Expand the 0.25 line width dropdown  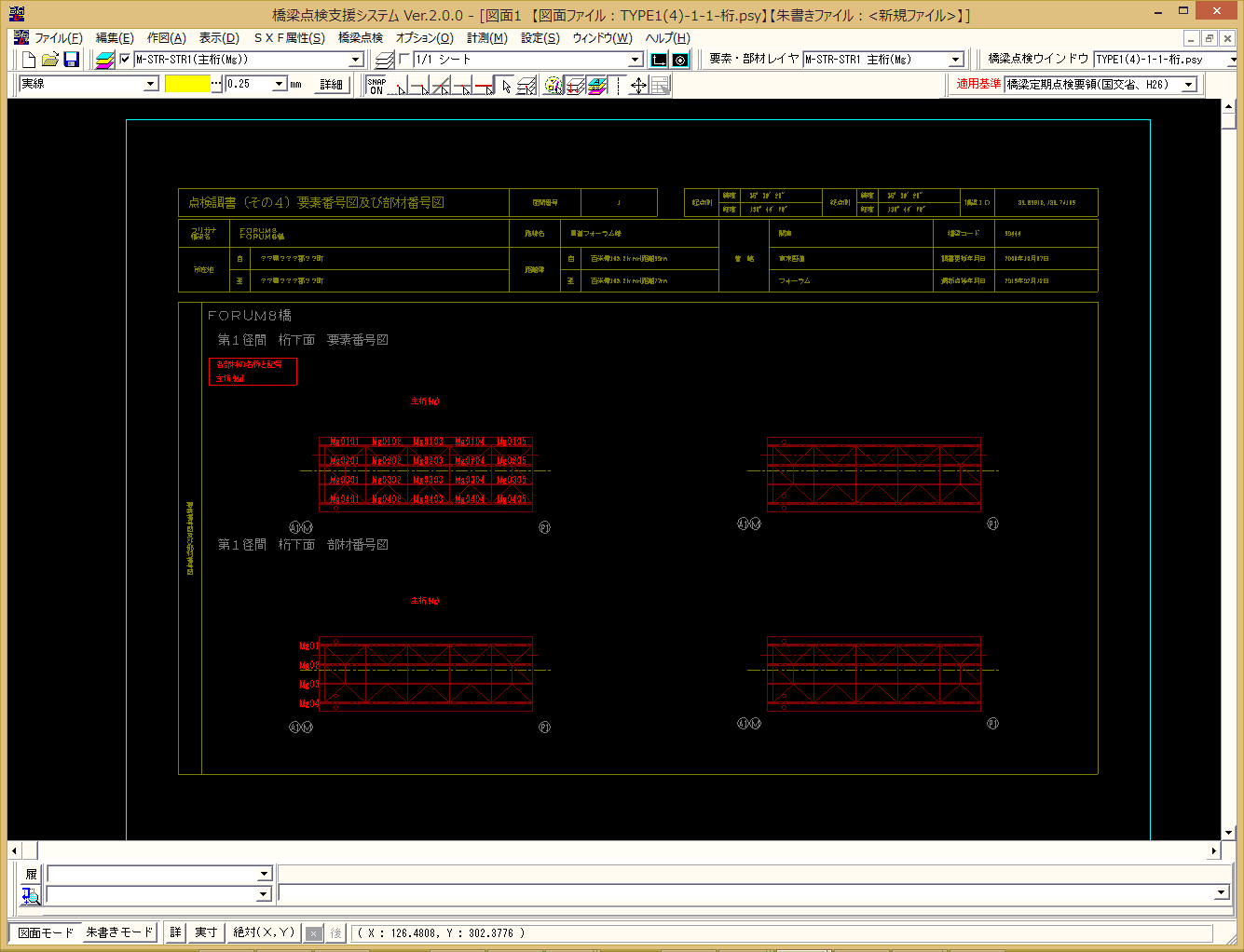click(x=279, y=84)
